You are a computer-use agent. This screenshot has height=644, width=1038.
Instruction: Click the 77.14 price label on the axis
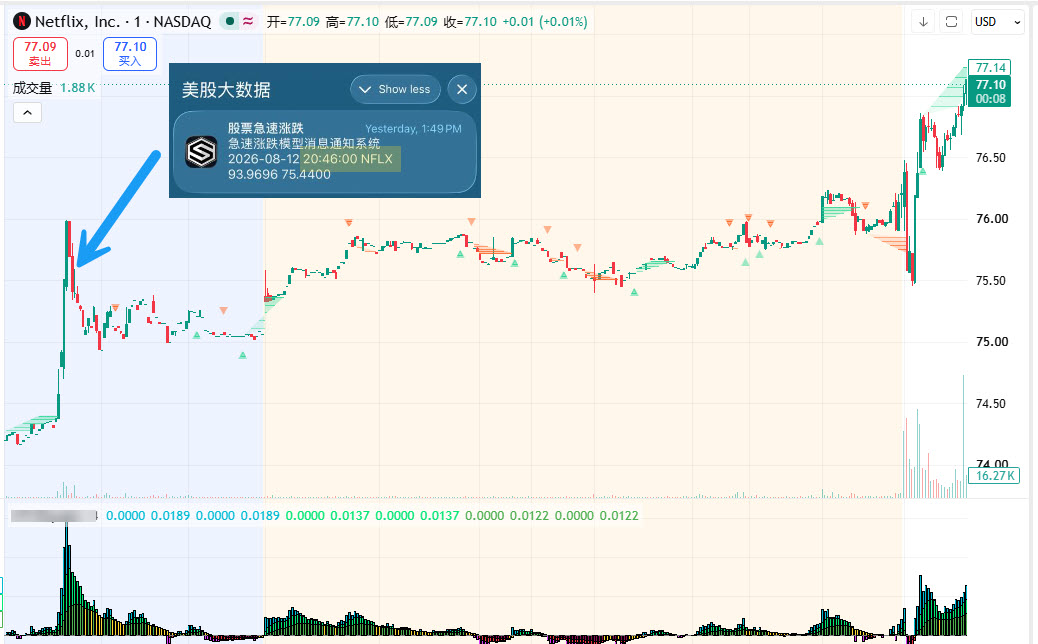990,68
